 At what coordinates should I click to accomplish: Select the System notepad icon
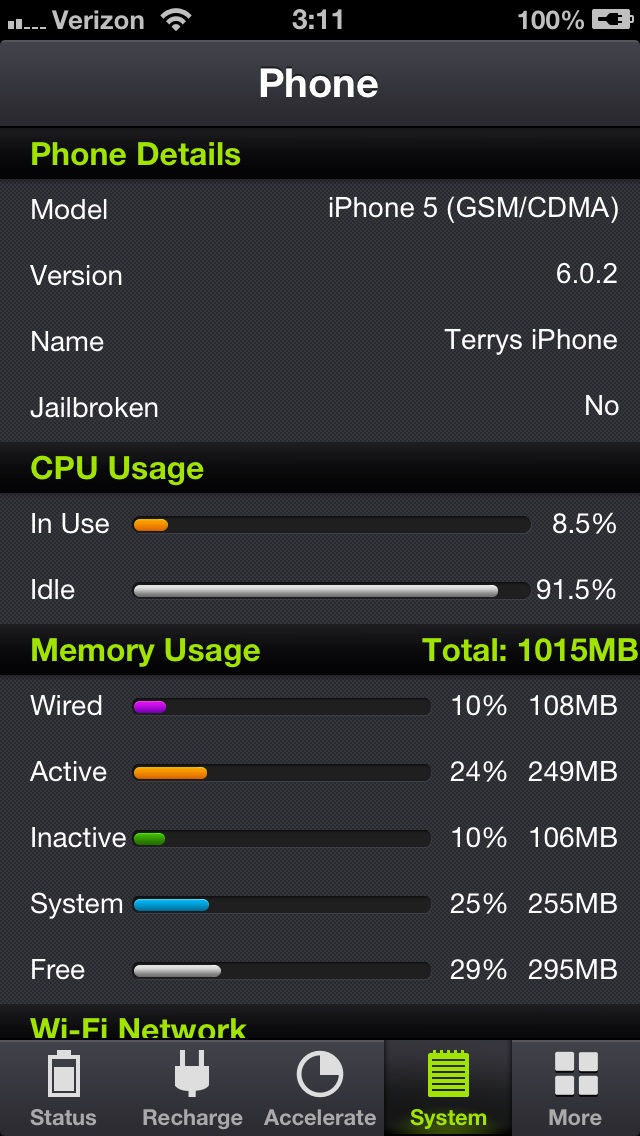(448, 1074)
